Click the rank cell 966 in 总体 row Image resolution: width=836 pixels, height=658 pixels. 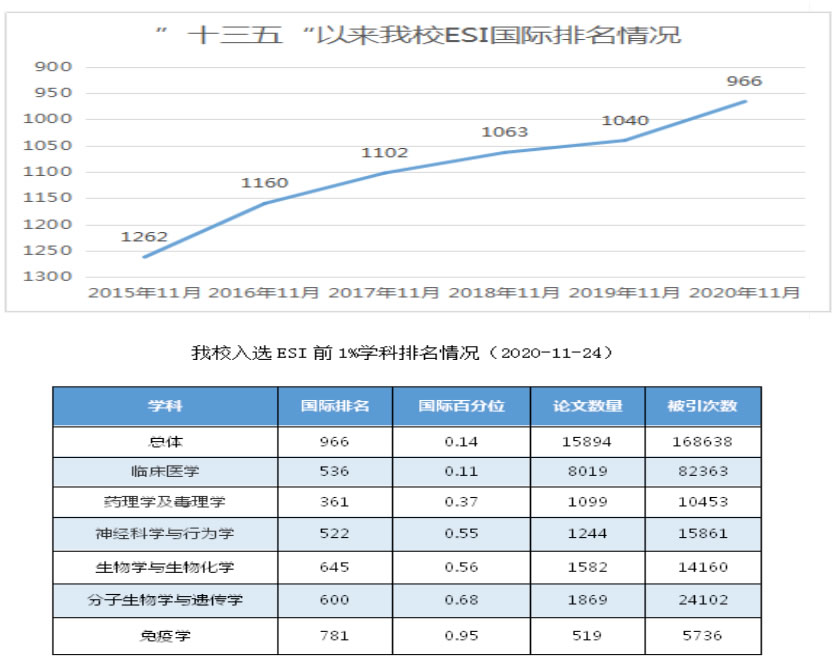click(x=335, y=442)
